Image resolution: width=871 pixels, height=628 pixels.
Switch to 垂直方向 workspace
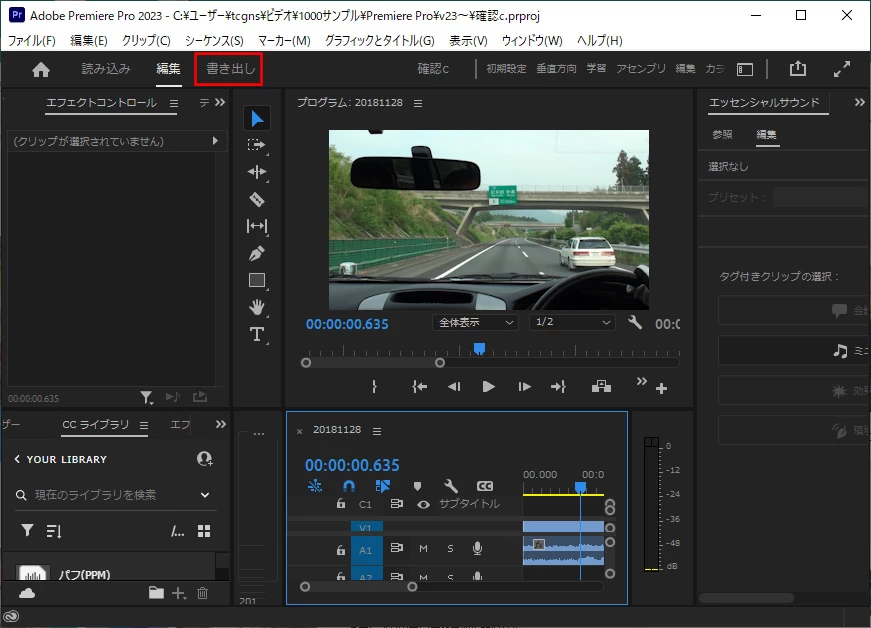coord(556,68)
